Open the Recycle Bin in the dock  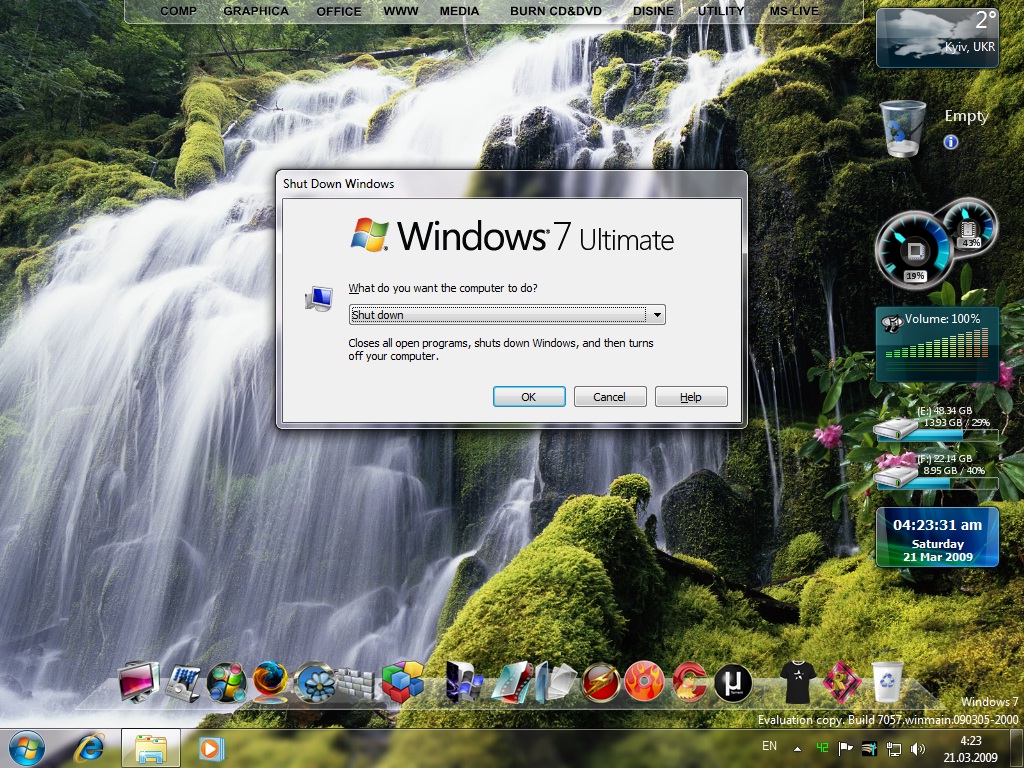(x=887, y=682)
